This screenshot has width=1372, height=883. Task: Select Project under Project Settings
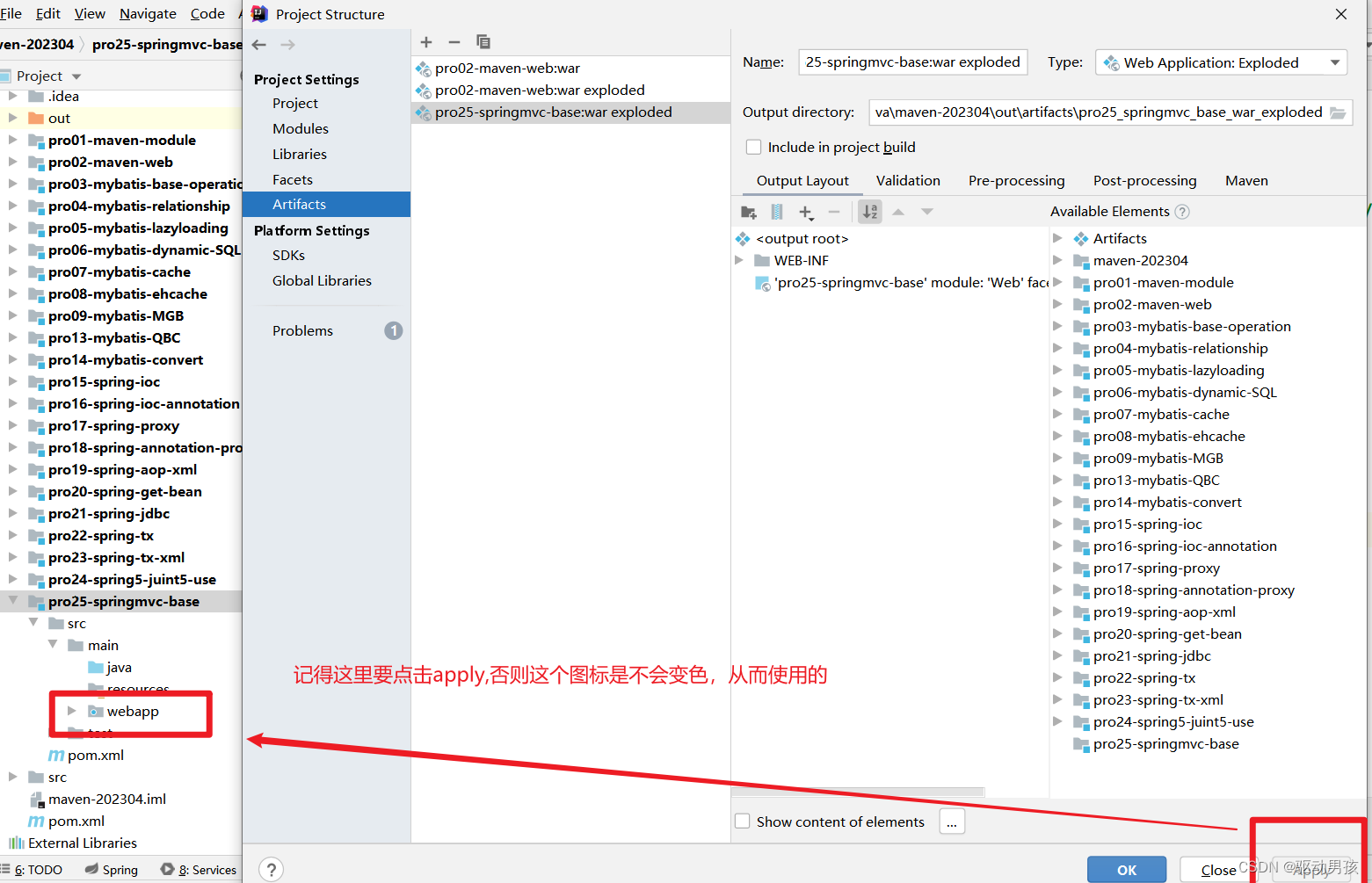pos(295,103)
